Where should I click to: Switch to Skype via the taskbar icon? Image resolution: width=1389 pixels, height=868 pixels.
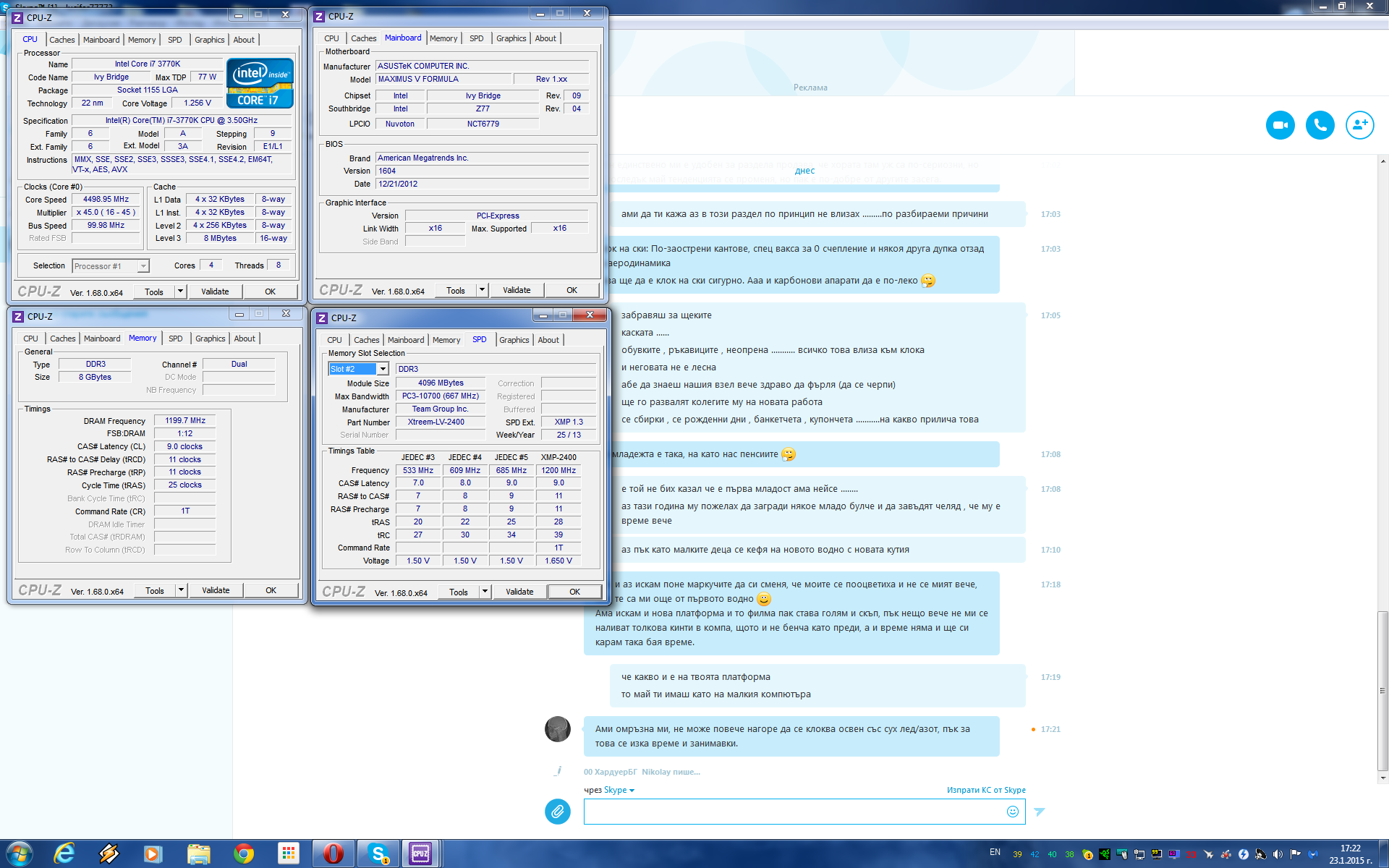pos(378,854)
